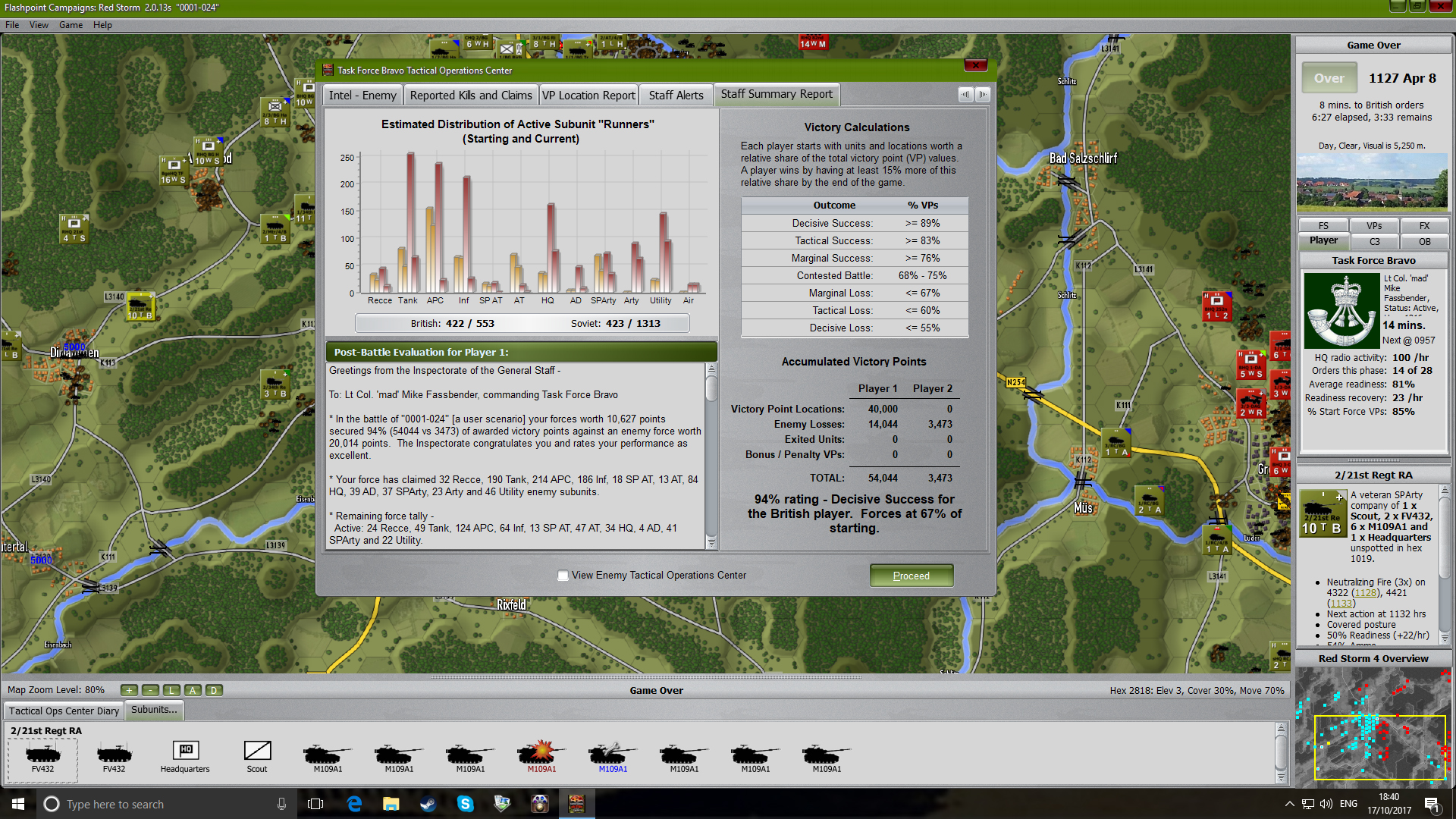
Task: Toggle the 'L' map display button
Action: tap(171, 690)
